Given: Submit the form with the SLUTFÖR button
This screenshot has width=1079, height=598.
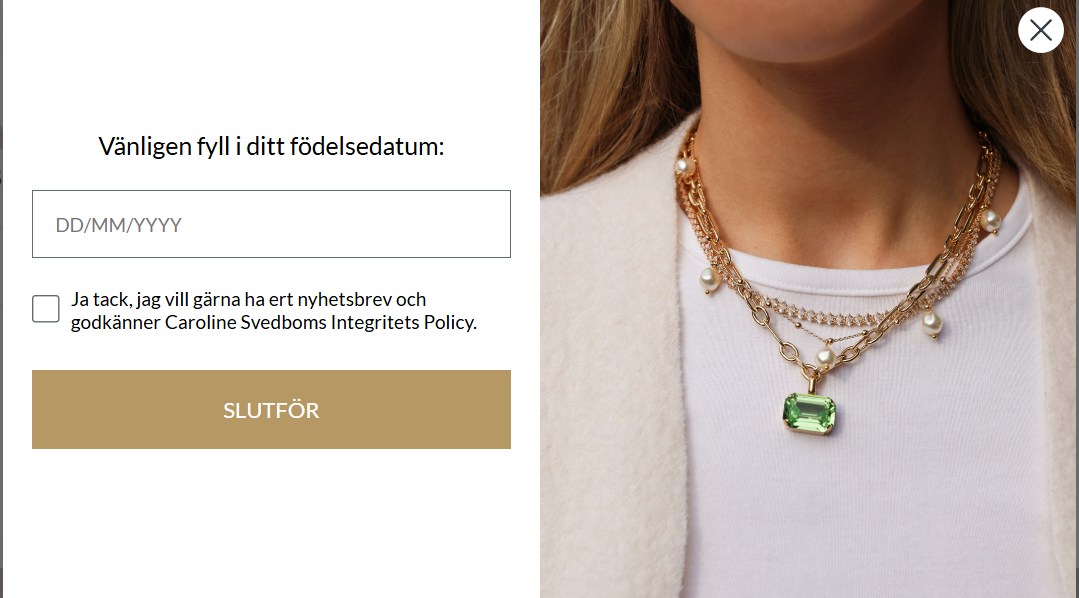Looking at the screenshot, I should pyautogui.click(x=271, y=409).
